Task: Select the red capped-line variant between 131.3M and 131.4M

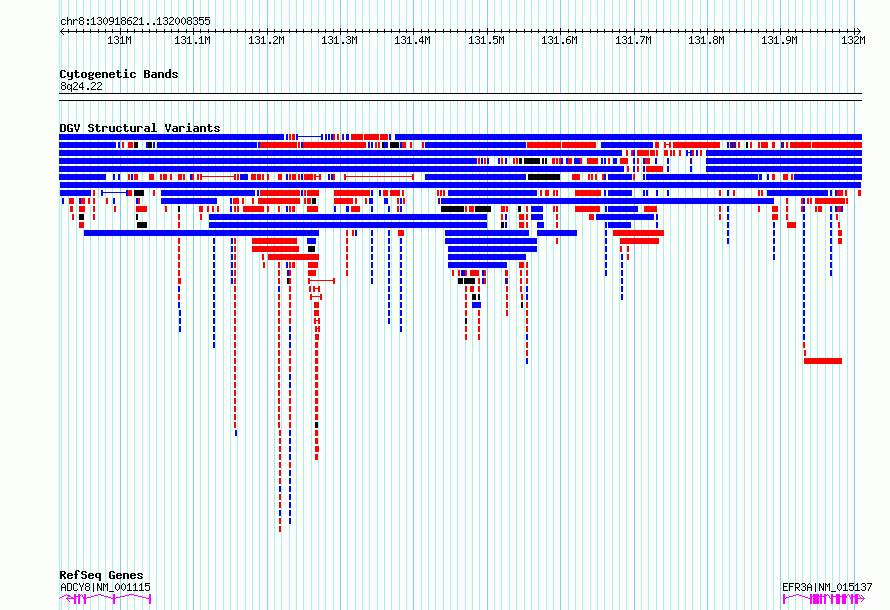Action: (379, 177)
